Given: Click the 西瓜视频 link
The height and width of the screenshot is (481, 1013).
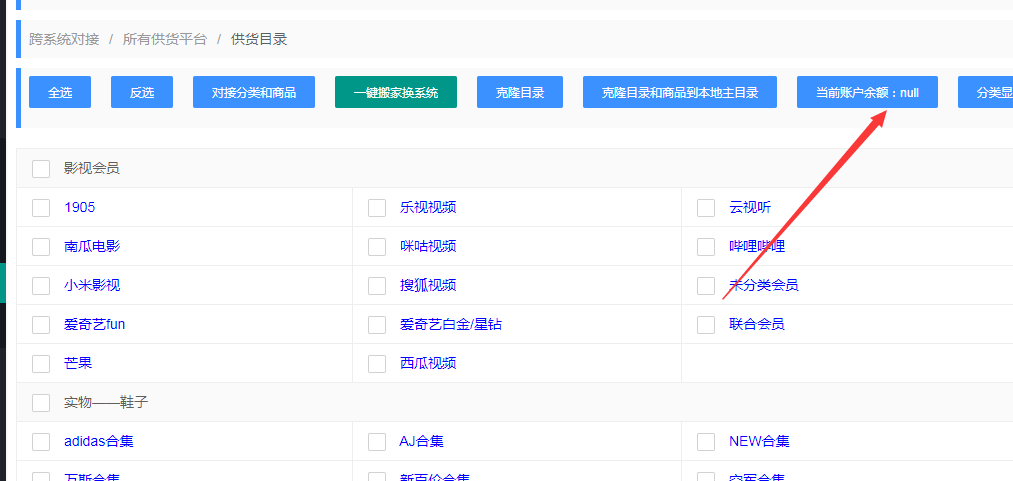Looking at the screenshot, I should [428, 363].
